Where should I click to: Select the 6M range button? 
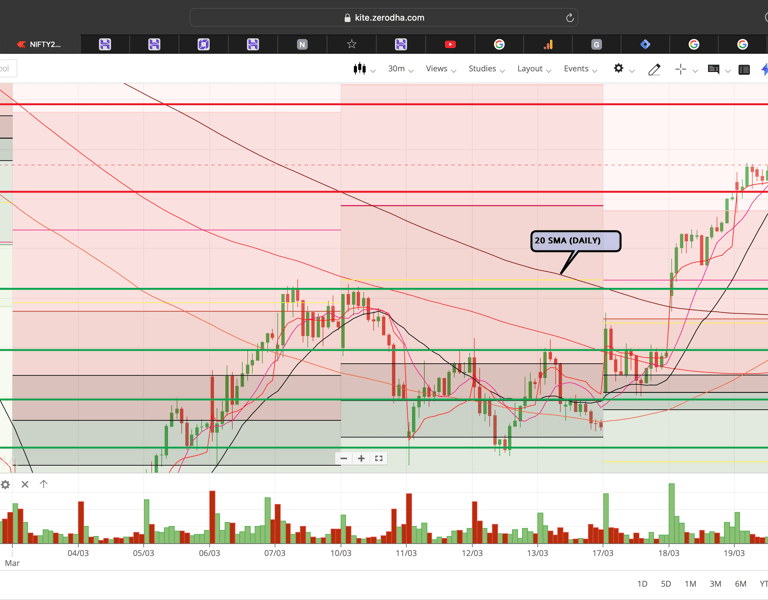pyautogui.click(x=740, y=584)
